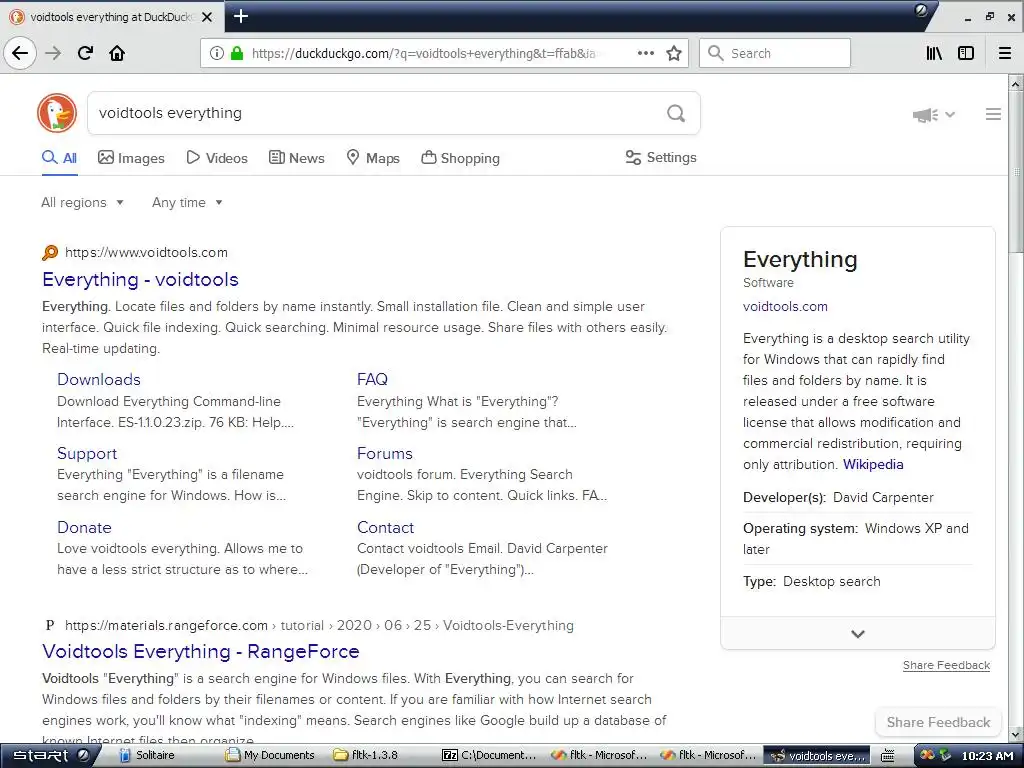The image size is (1024, 768).
Task: Switch to 7-Zip C:\Document taskbar window
Action: click(x=489, y=756)
